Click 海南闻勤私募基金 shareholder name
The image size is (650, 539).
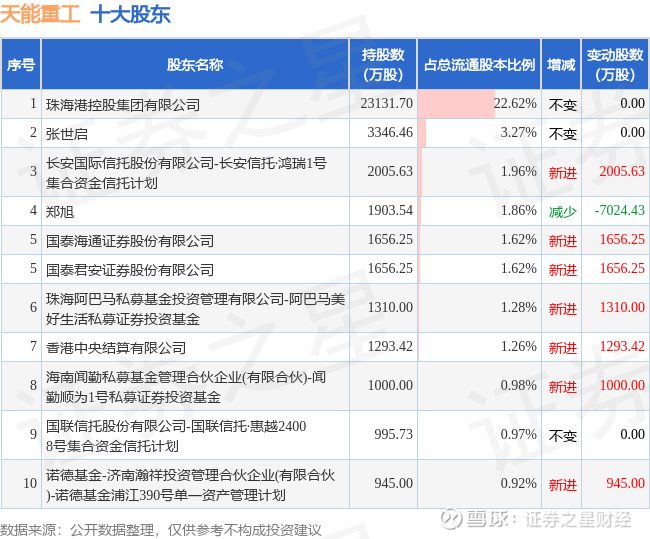[186, 386]
